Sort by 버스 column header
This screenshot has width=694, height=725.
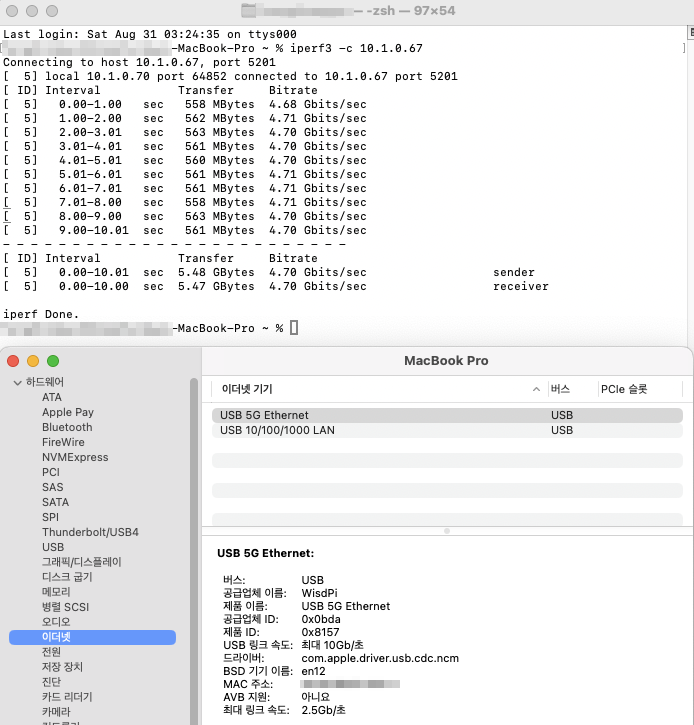(560, 389)
